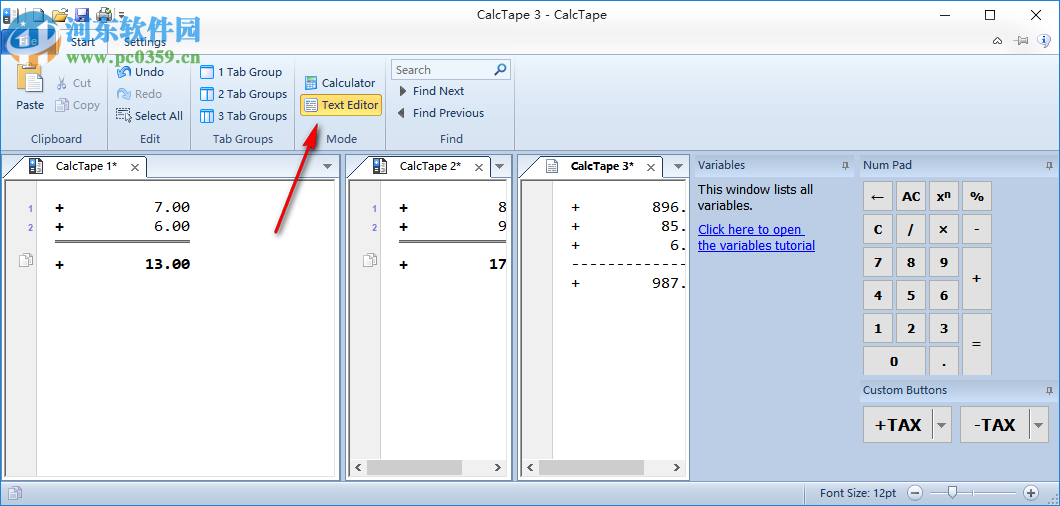Switch to 2 Tab Groups layout

pos(243,94)
